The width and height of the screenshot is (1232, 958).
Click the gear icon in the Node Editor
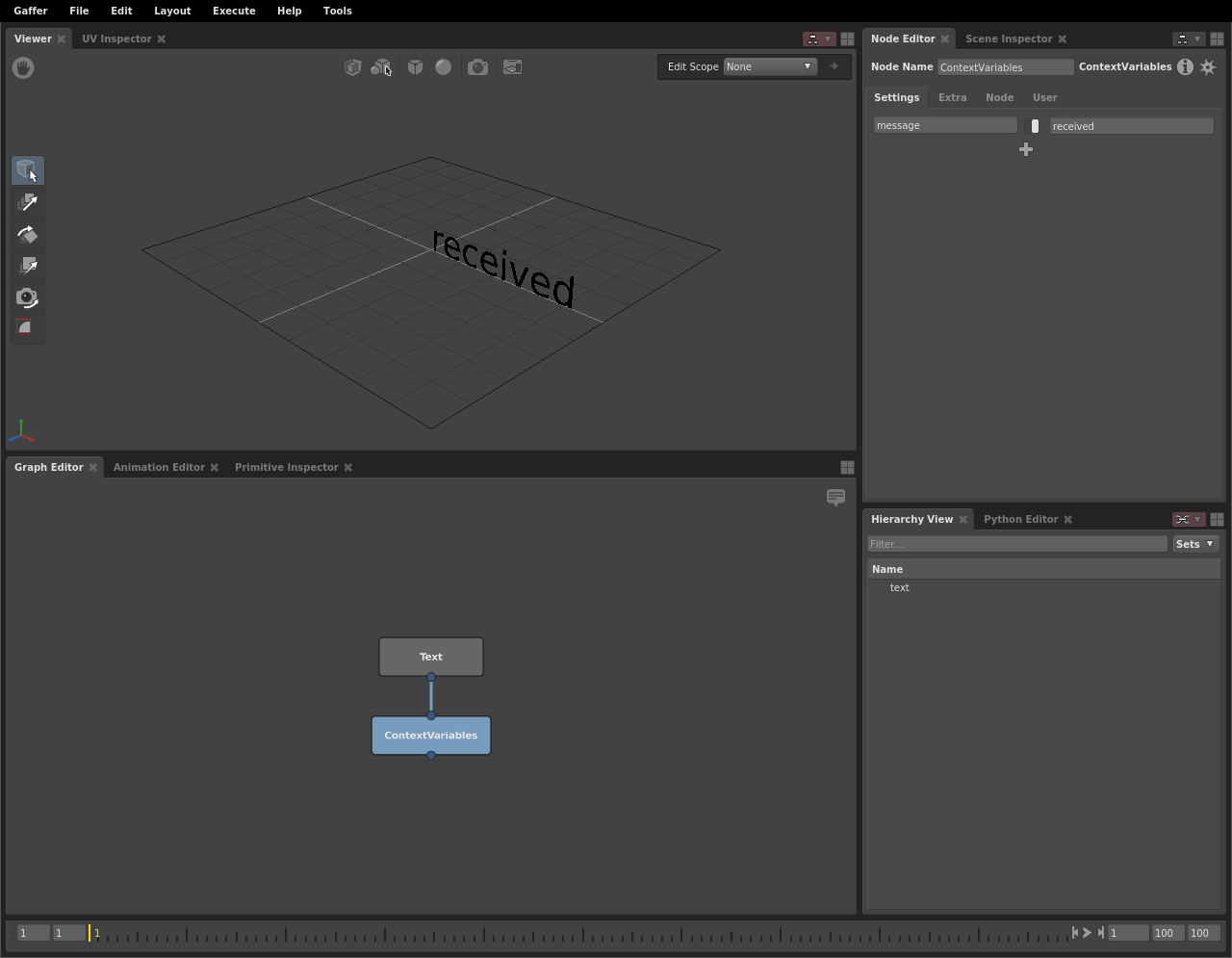[1208, 66]
